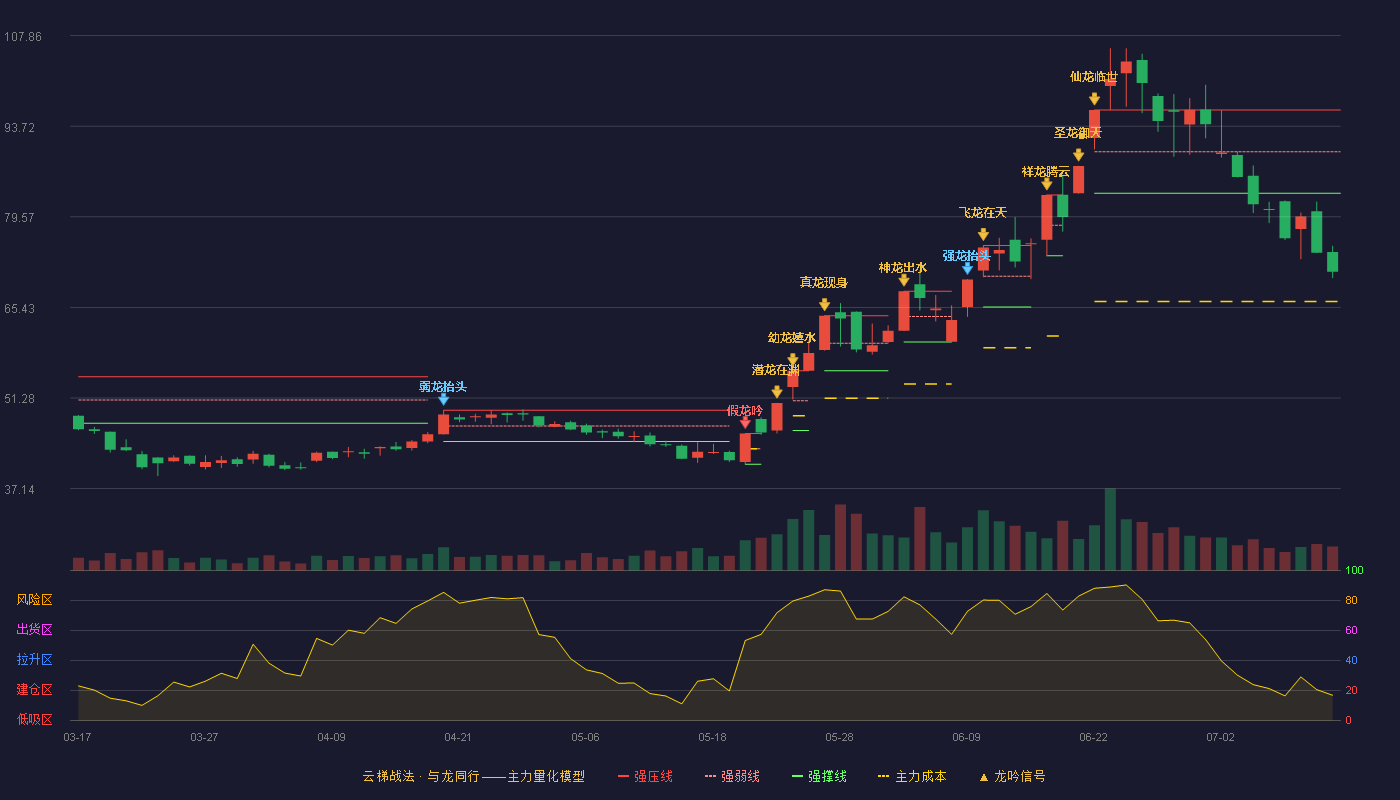Click the 神龙出水 signal label
This screenshot has height=800, width=1400.
pyautogui.click(x=903, y=268)
